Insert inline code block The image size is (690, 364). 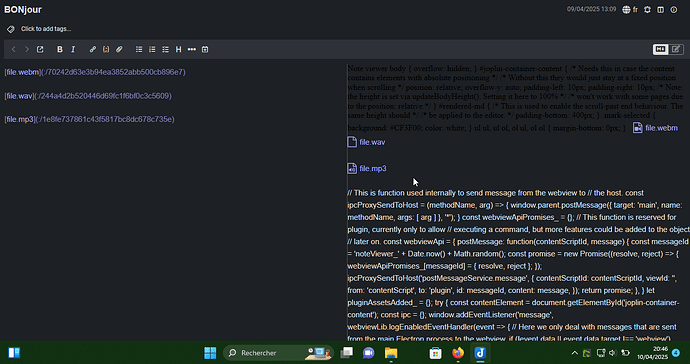point(106,49)
